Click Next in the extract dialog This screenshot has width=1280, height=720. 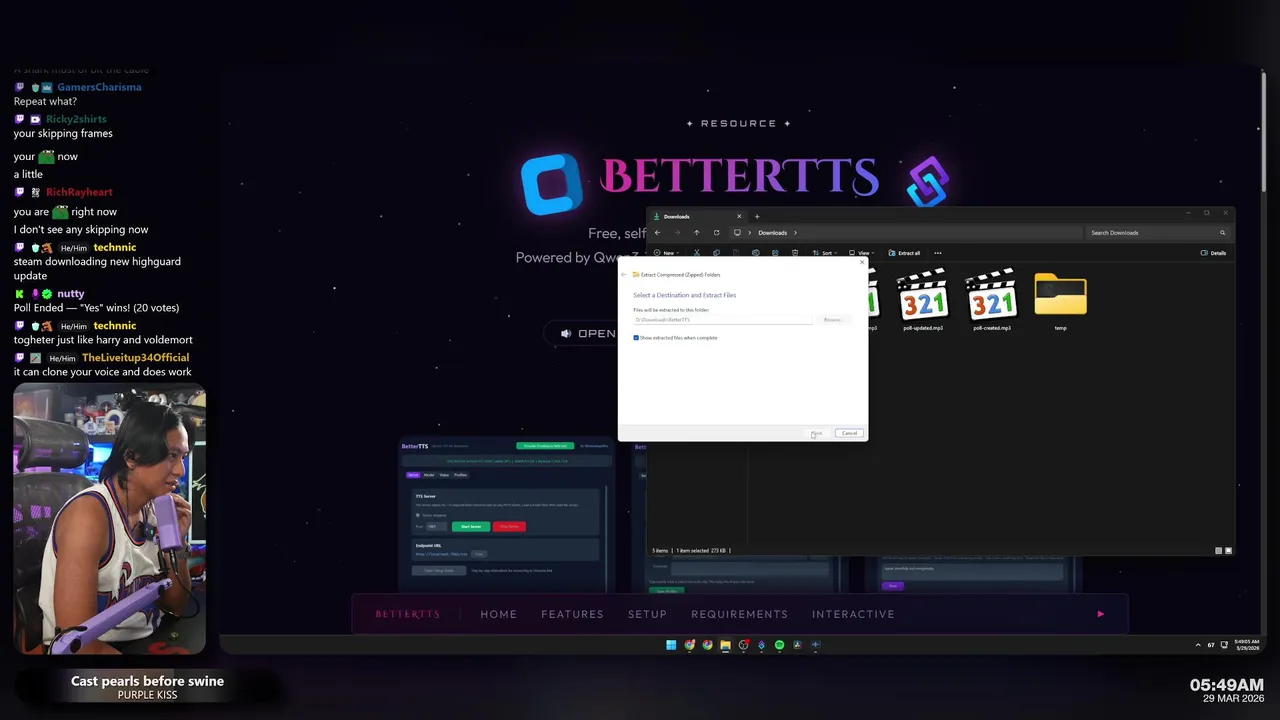tap(816, 433)
